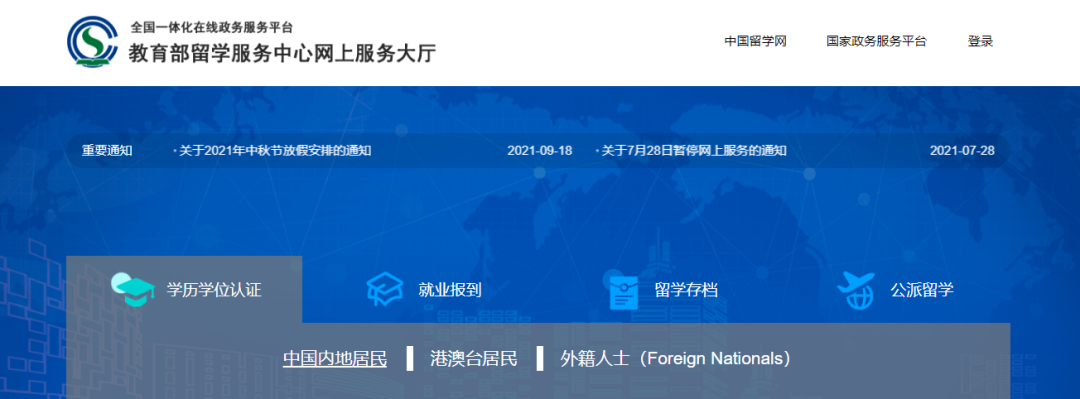Click the 重要通知 label

point(107,150)
